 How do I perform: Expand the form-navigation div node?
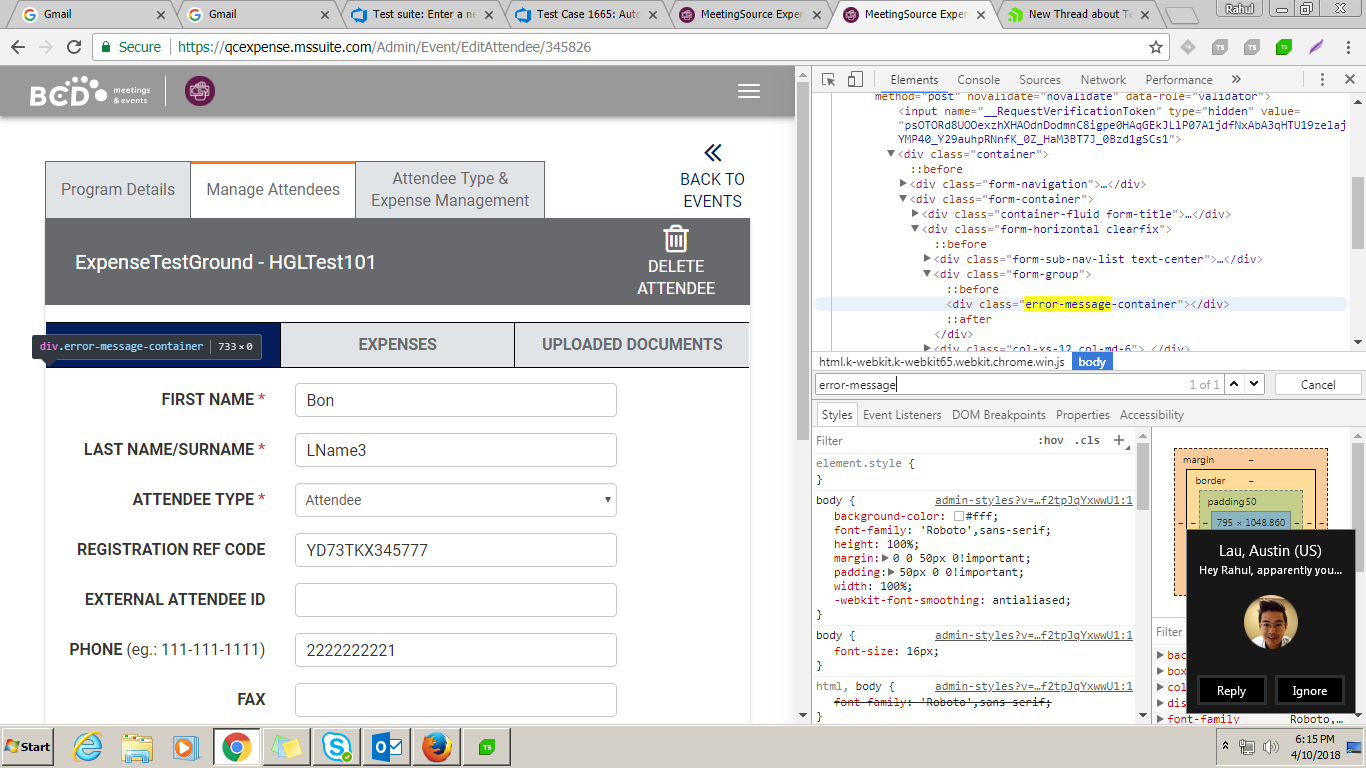point(904,184)
